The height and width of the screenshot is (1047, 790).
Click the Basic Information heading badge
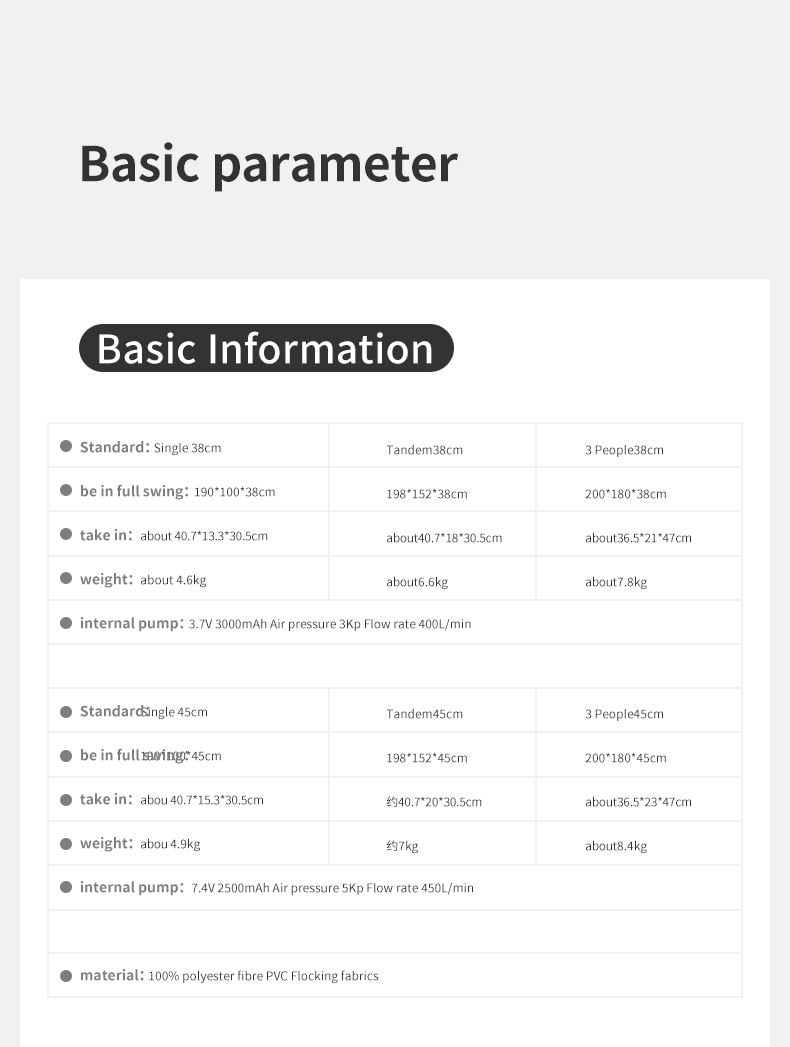pos(266,348)
